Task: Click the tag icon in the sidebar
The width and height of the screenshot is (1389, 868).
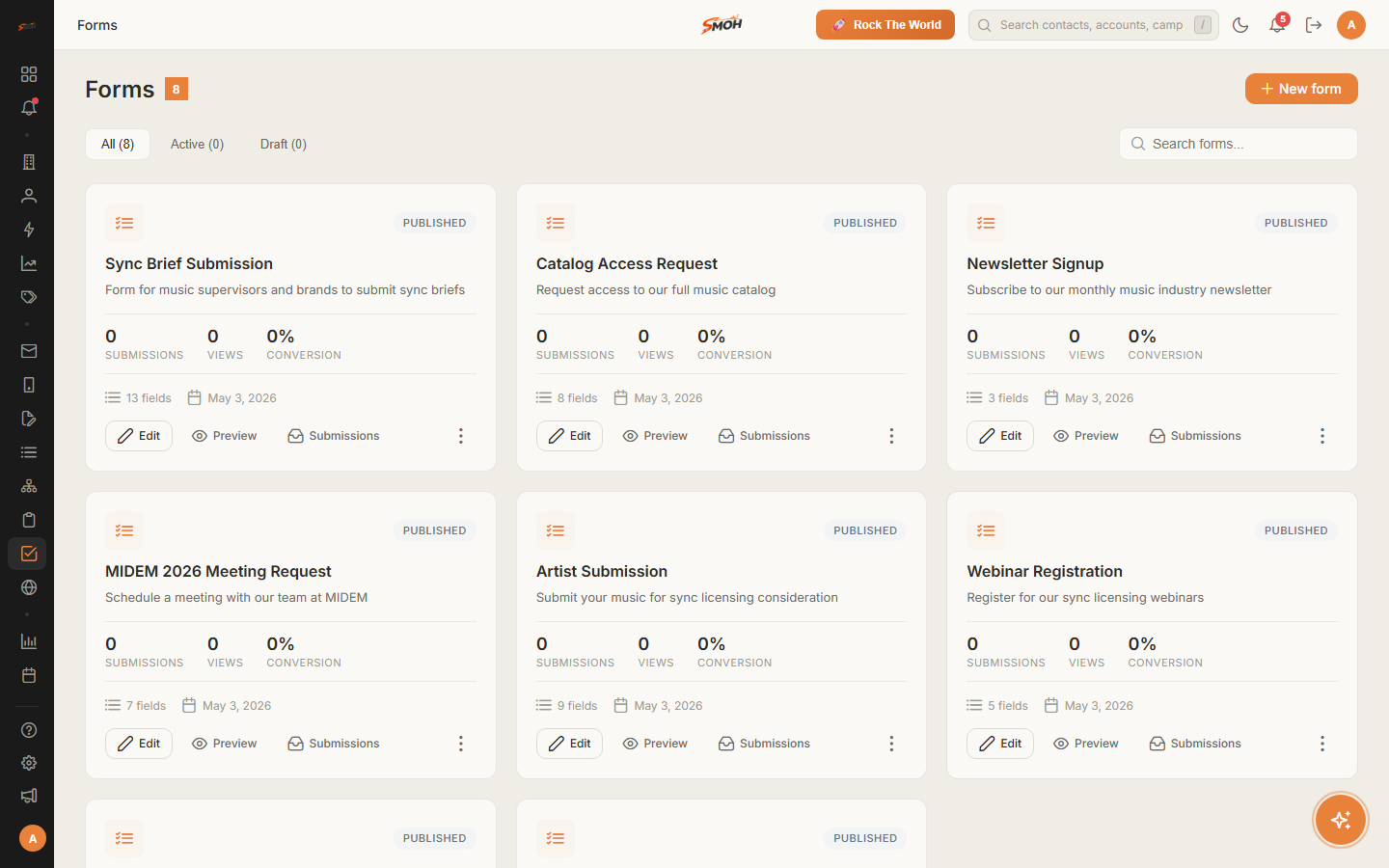Action: point(29,297)
